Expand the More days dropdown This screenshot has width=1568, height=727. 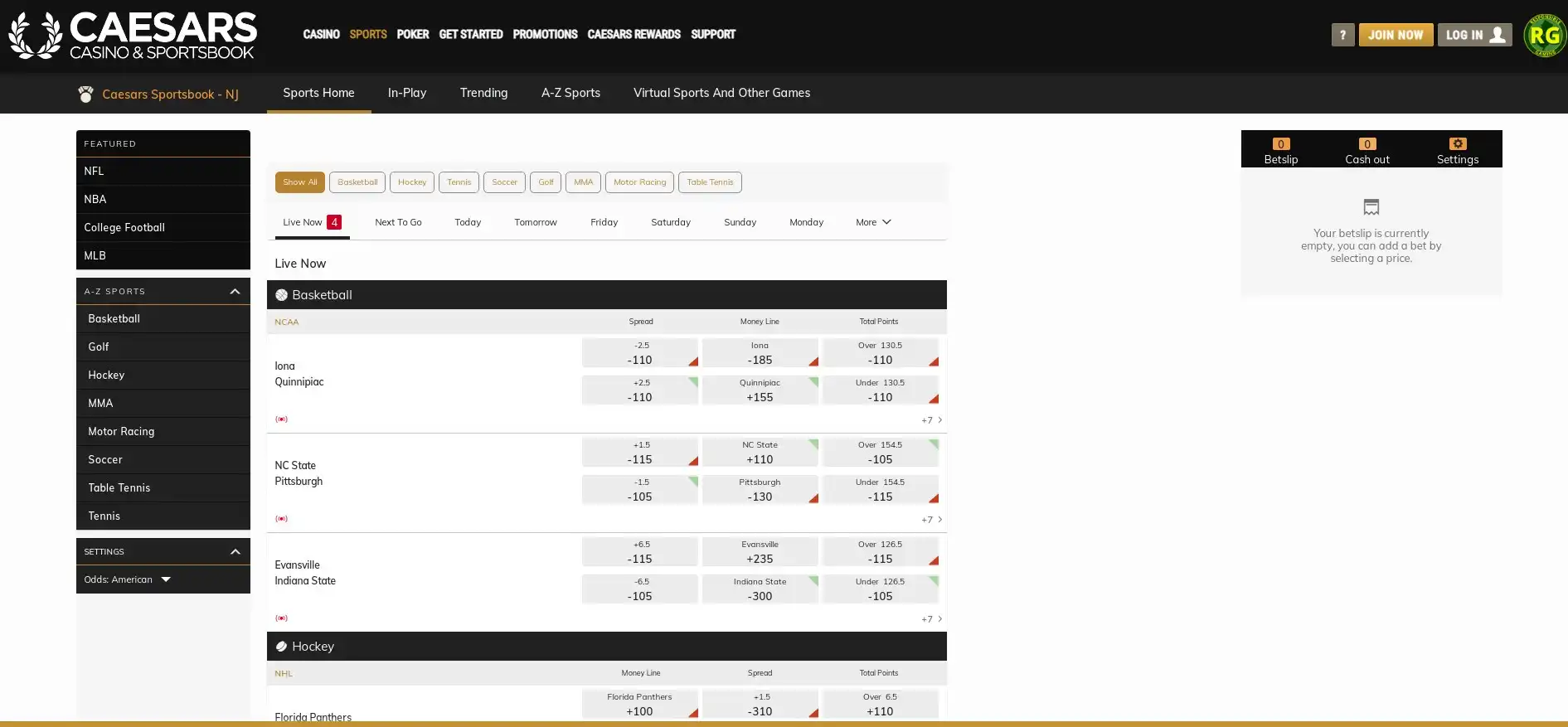click(873, 222)
